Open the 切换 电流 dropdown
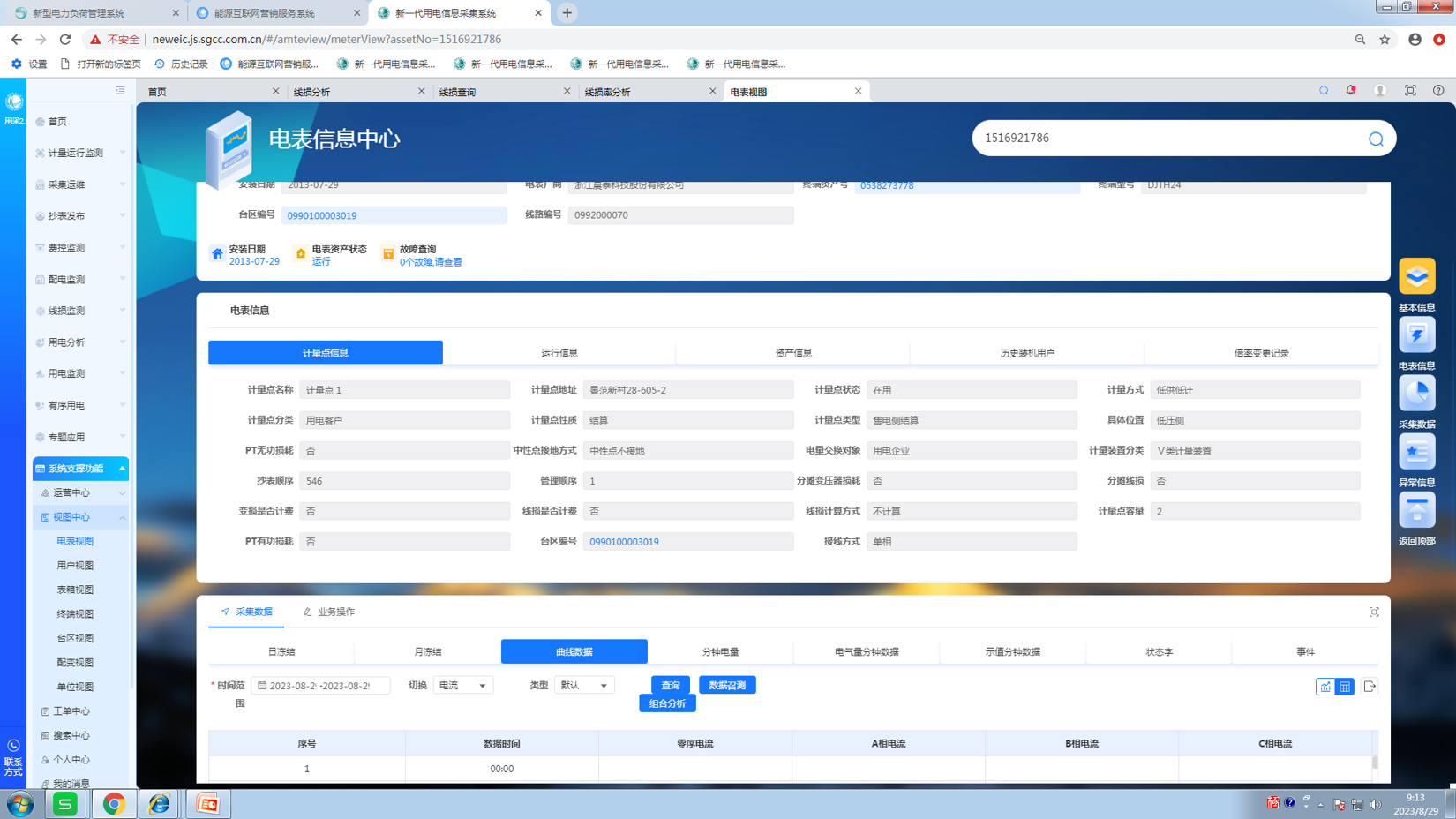 (x=462, y=686)
